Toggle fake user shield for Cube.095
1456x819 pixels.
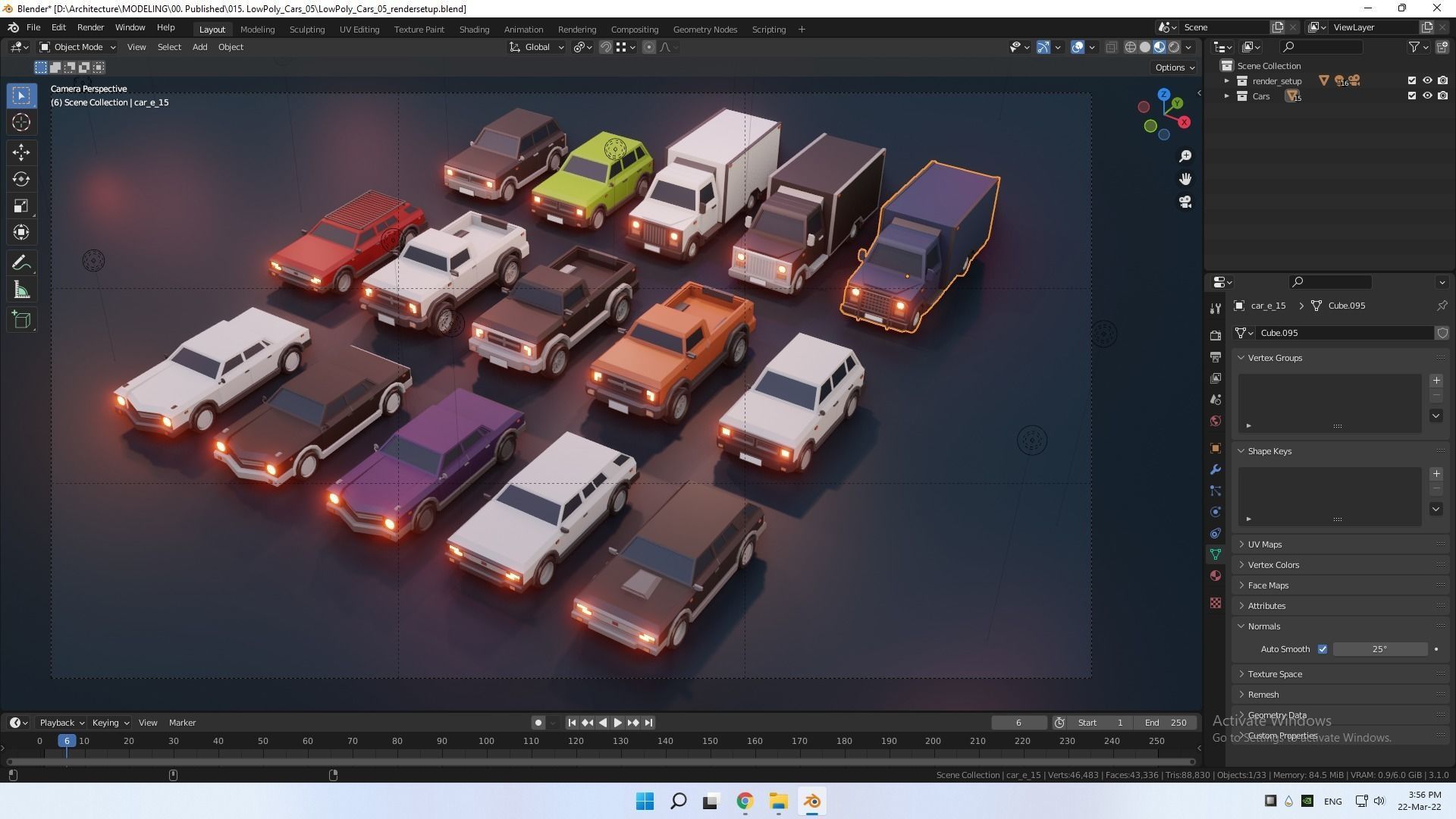(x=1442, y=333)
